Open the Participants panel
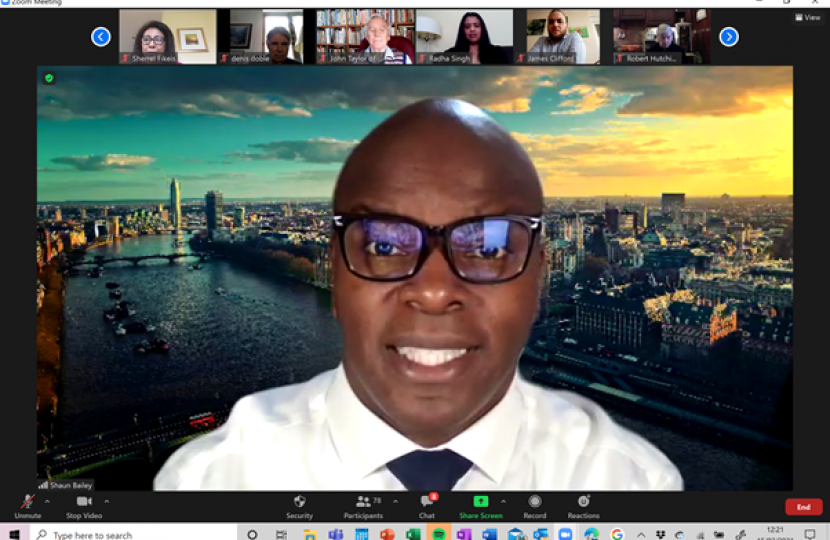Viewport: 830px width, 540px height. [363, 504]
